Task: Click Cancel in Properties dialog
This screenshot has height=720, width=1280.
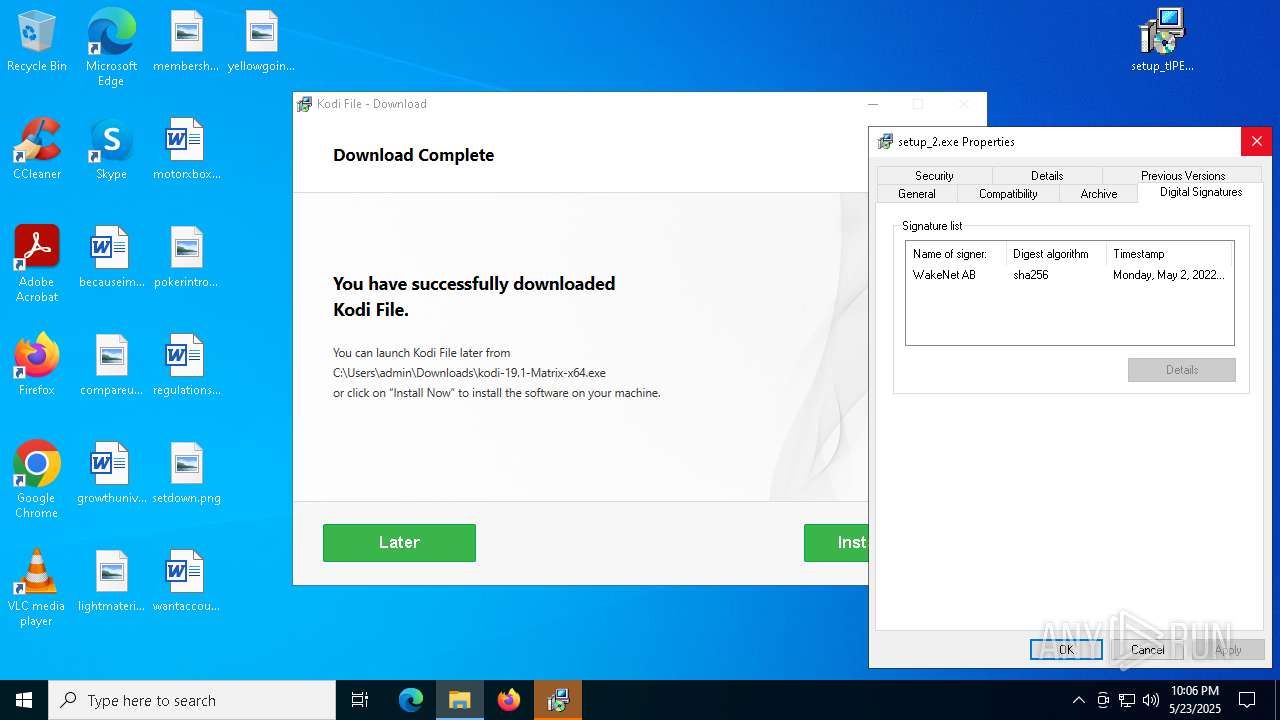Action: [1148, 650]
